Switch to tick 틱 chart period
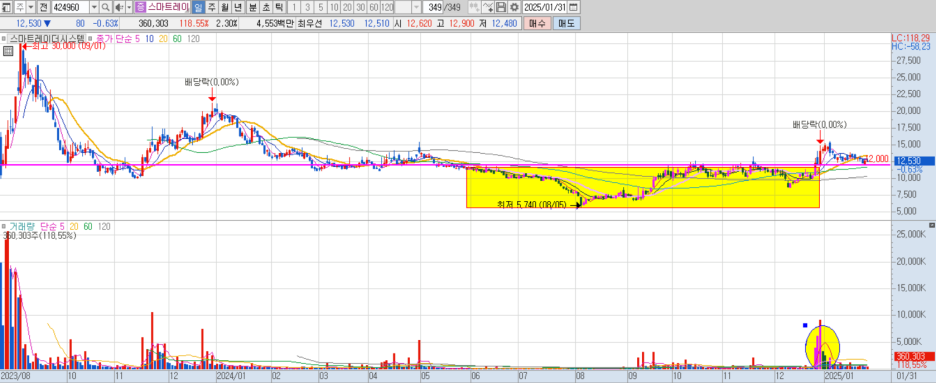The width and height of the screenshot is (936, 383). (x=278, y=7)
